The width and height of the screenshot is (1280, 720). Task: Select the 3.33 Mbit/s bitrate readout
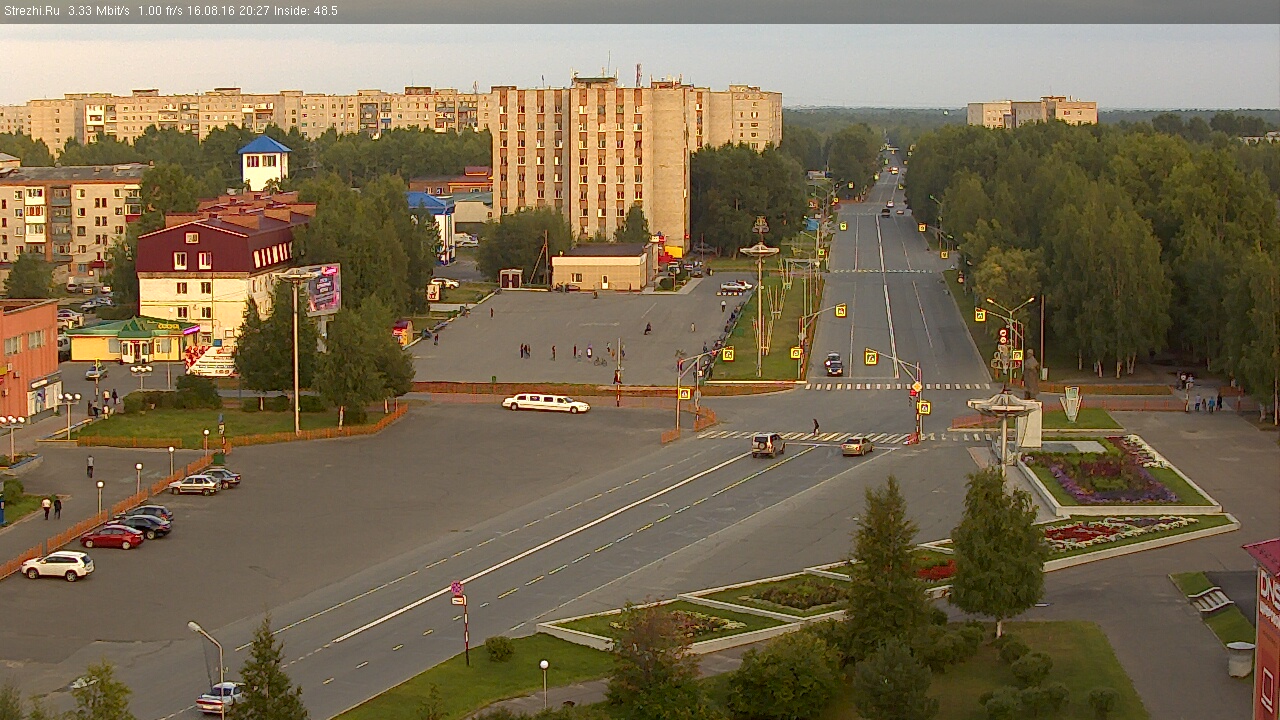[99, 11]
